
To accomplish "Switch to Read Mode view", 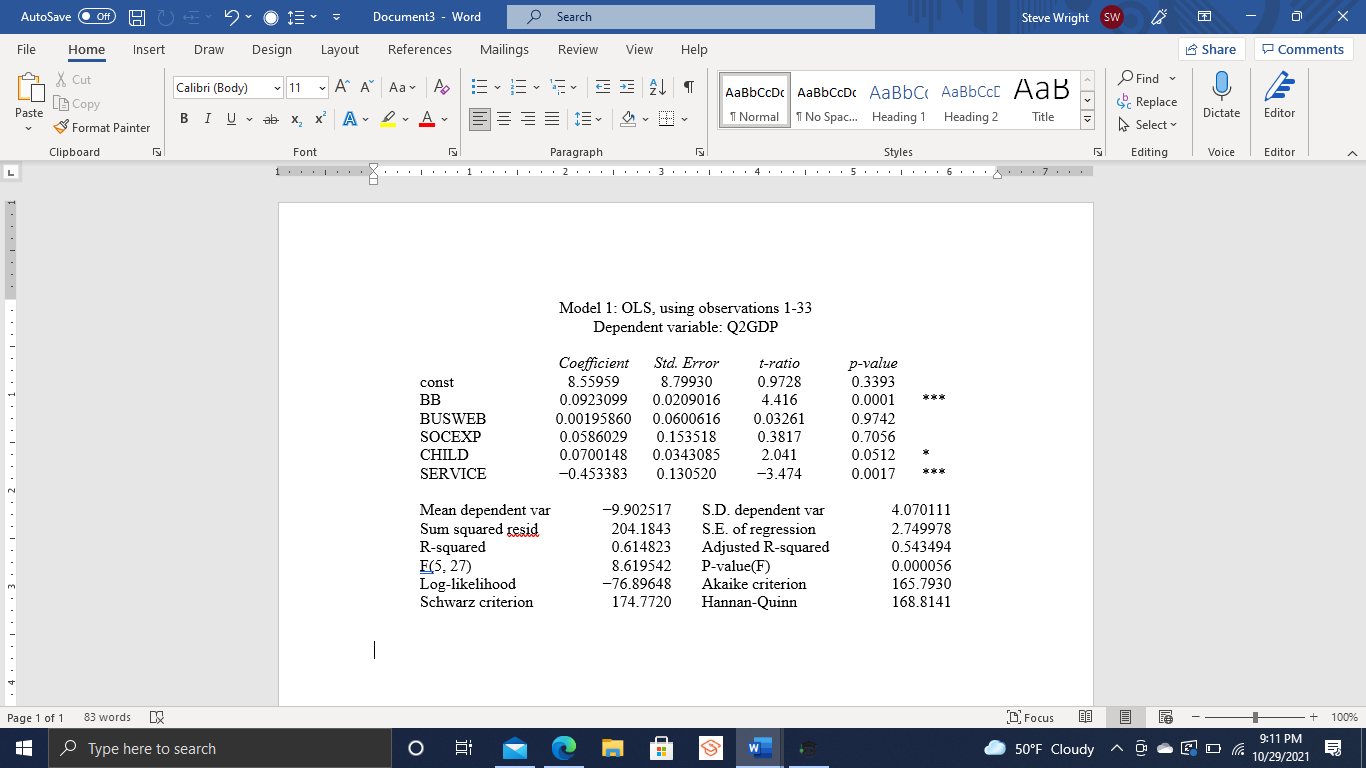I will [x=1086, y=717].
